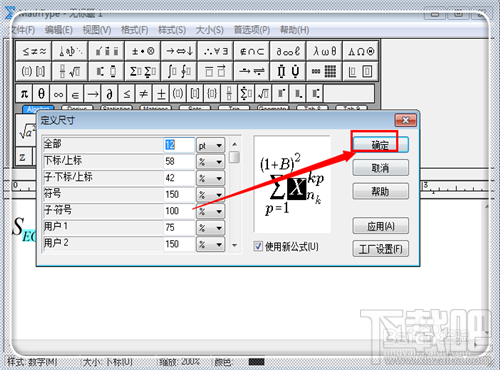Expand the unit dropdown for 全部 row
This screenshot has height=370, width=500.
tap(211, 145)
